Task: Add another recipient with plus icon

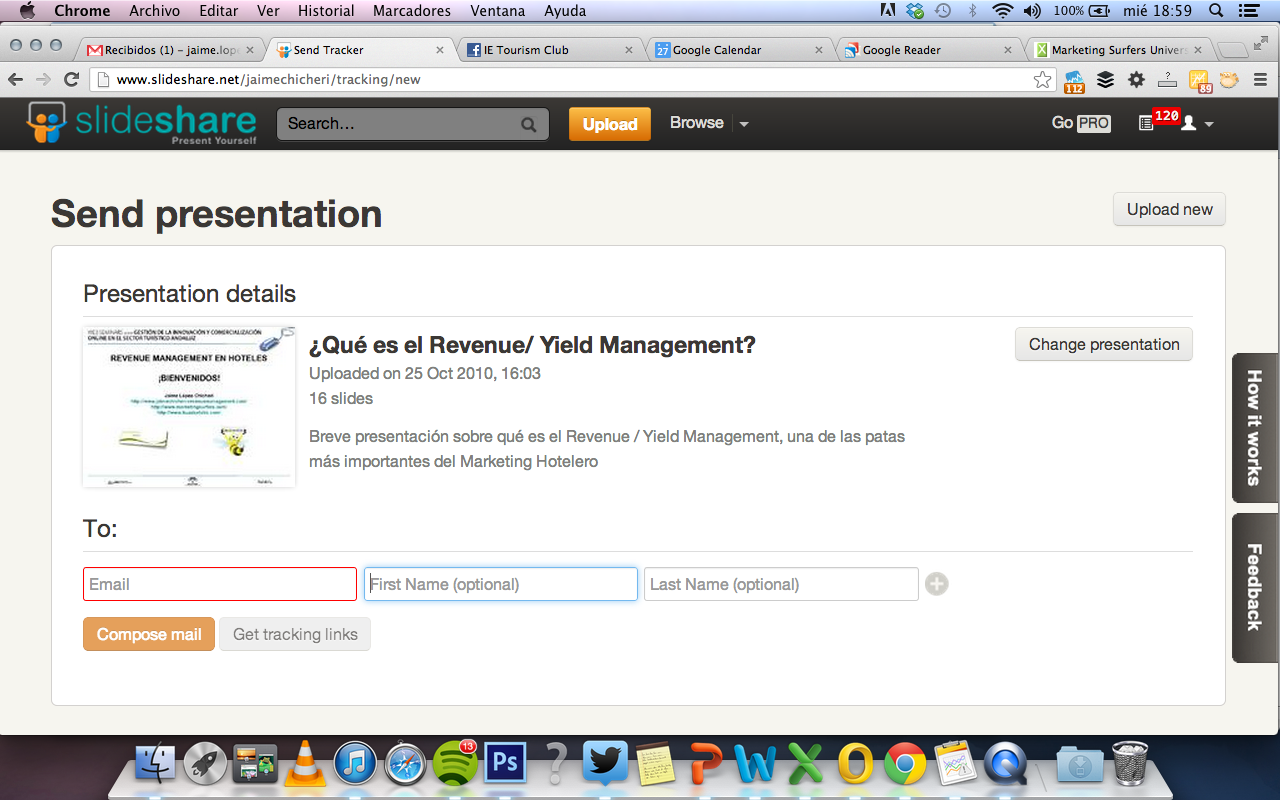Action: [936, 584]
